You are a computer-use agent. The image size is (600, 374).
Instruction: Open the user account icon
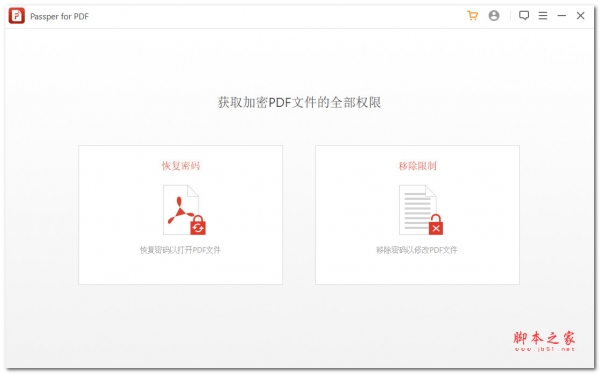pyautogui.click(x=494, y=16)
